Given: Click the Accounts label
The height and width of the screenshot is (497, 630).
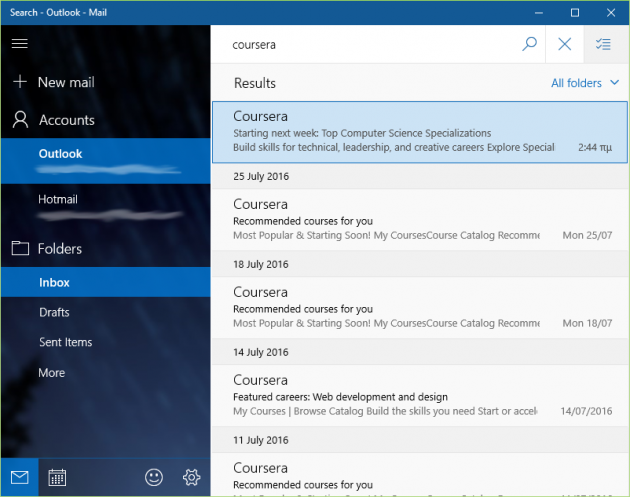Looking at the screenshot, I should pyautogui.click(x=67, y=120).
